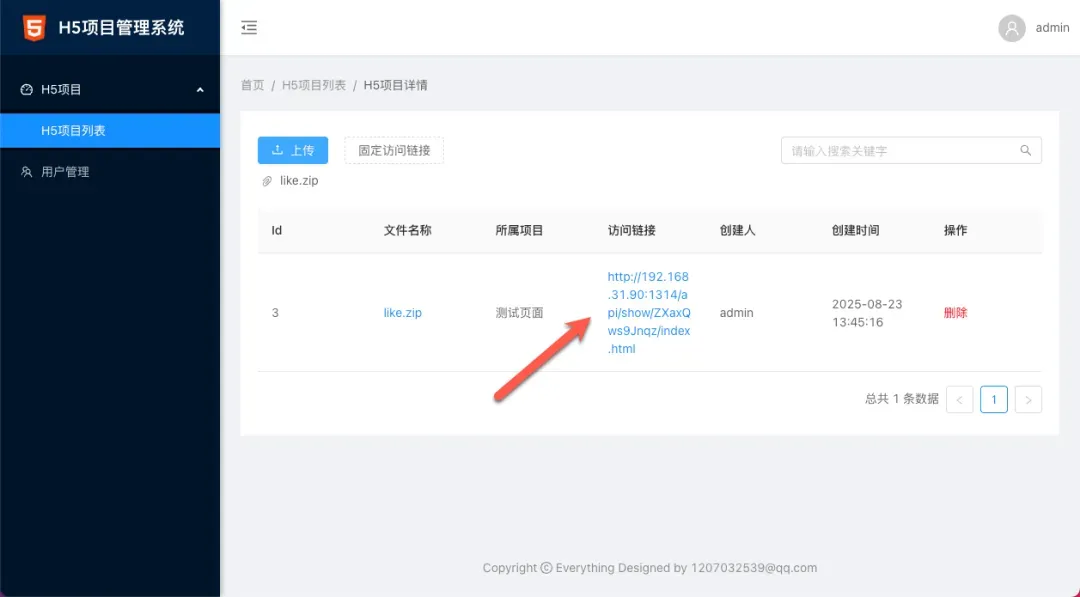1080x597 pixels.
Task: Click the HTML5 logo in the sidebar header
Action: tap(34, 27)
